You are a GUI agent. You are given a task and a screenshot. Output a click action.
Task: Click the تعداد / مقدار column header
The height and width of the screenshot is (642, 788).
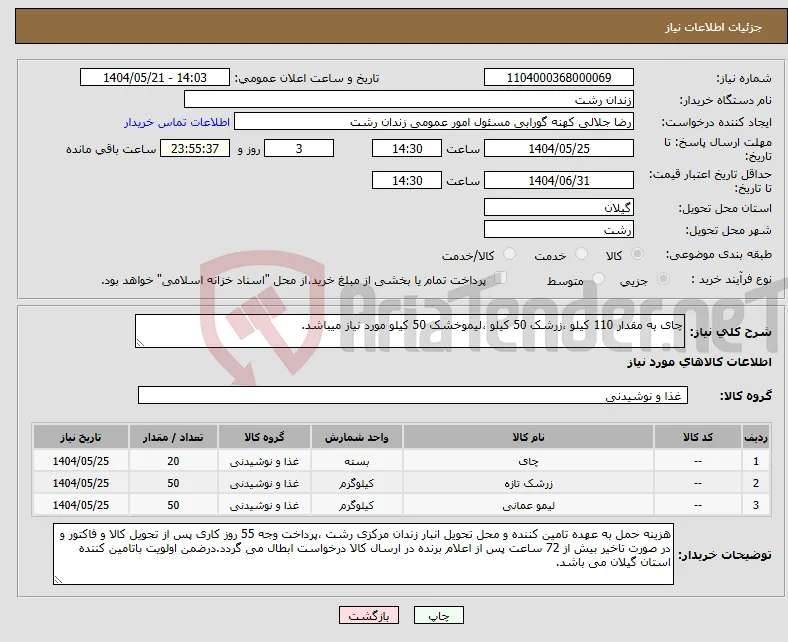(173, 437)
